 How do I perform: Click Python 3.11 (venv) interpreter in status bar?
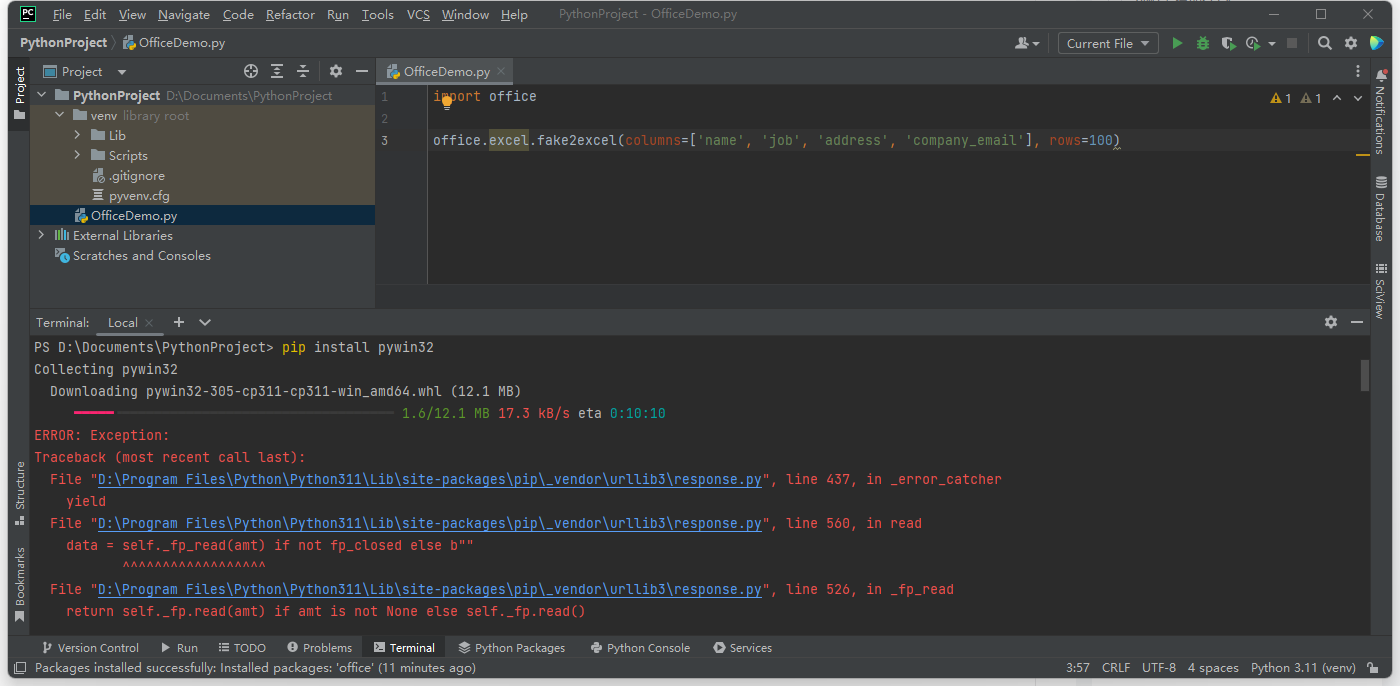[x=1303, y=668]
